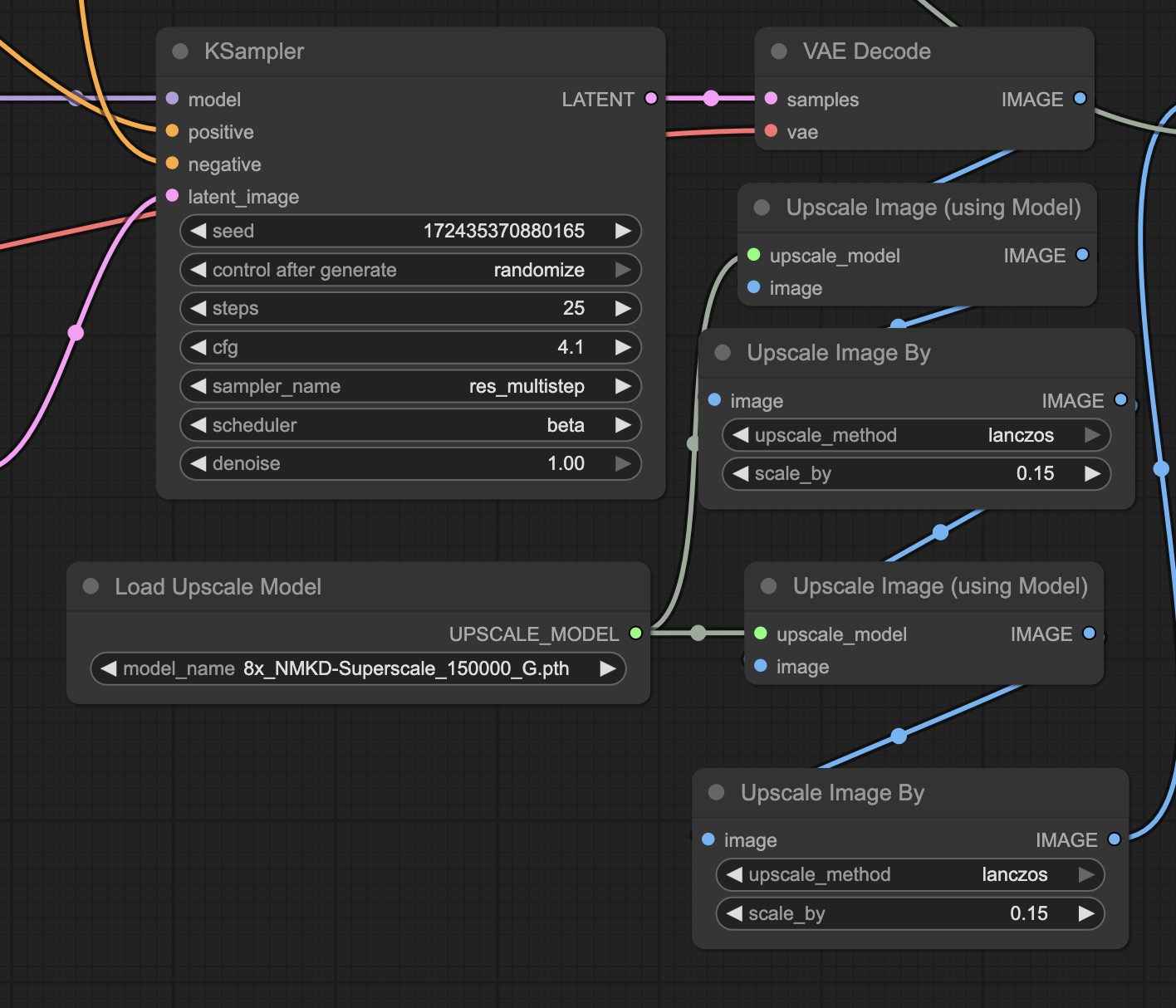Click the samples input port on VAE Decode
Viewport: 1176px width, 1008px height.
pyautogui.click(x=771, y=99)
